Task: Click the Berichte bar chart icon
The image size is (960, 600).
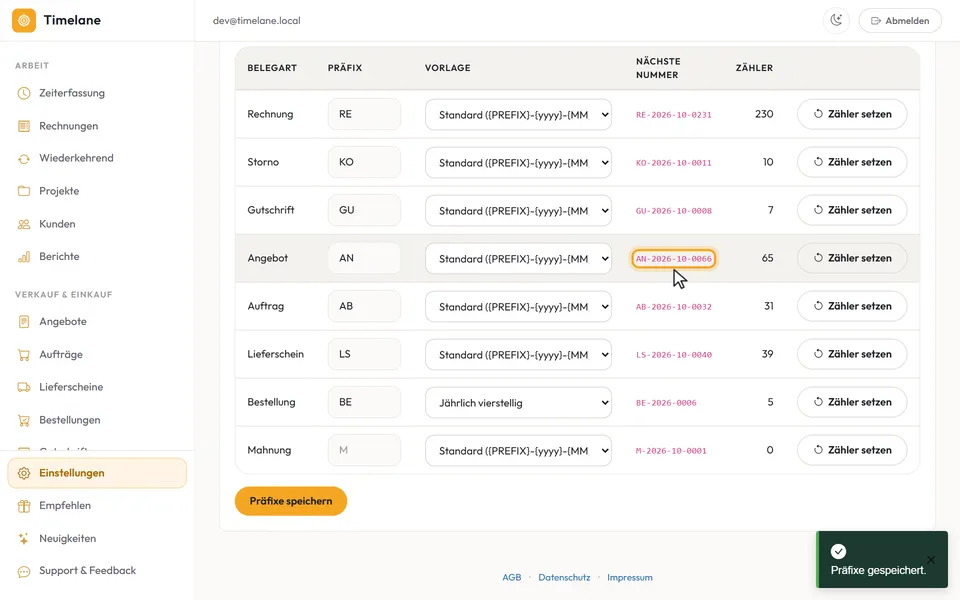Action: coord(24,257)
